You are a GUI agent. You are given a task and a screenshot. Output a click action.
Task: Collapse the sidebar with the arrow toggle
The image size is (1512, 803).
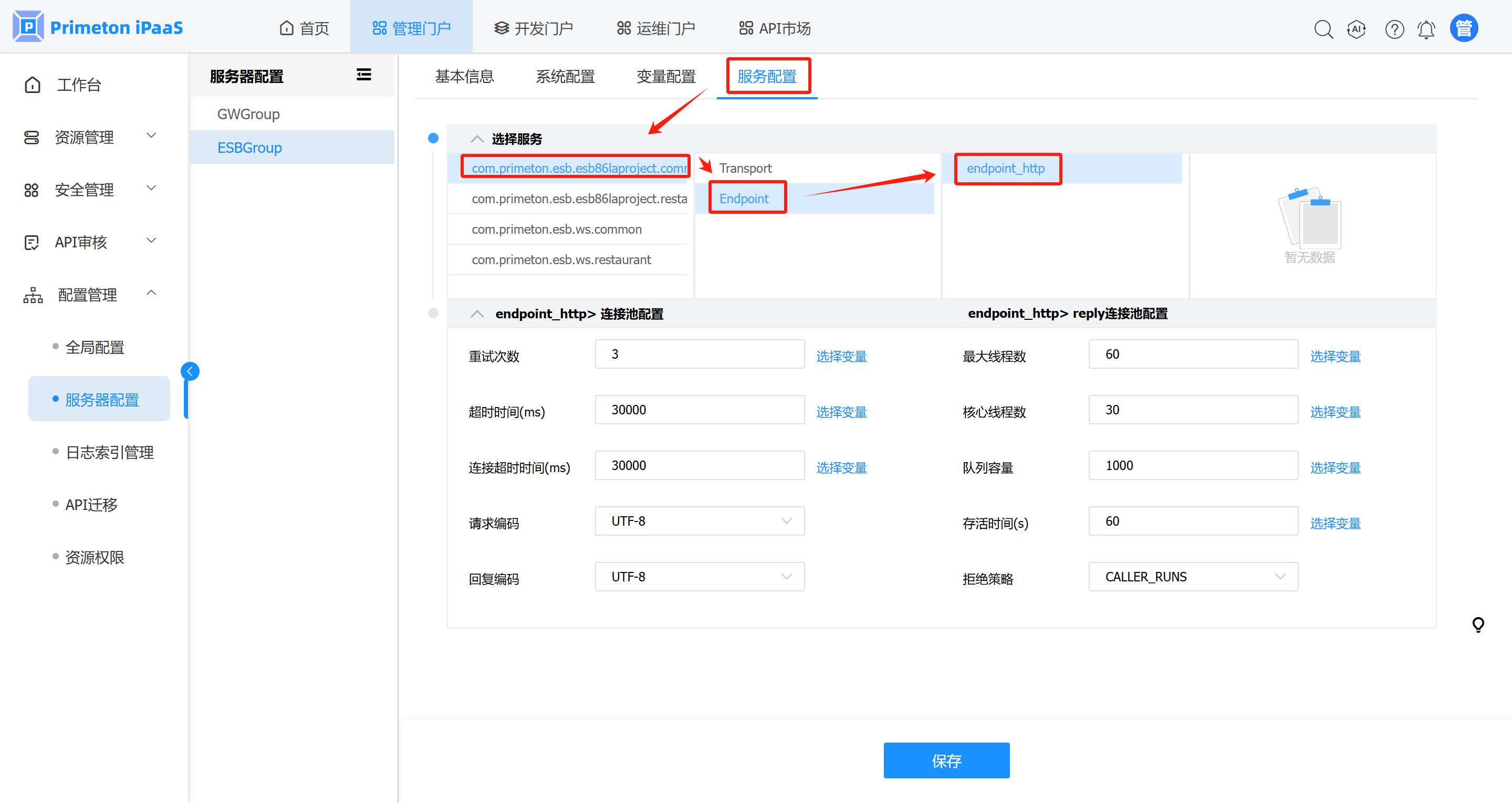(x=190, y=371)
